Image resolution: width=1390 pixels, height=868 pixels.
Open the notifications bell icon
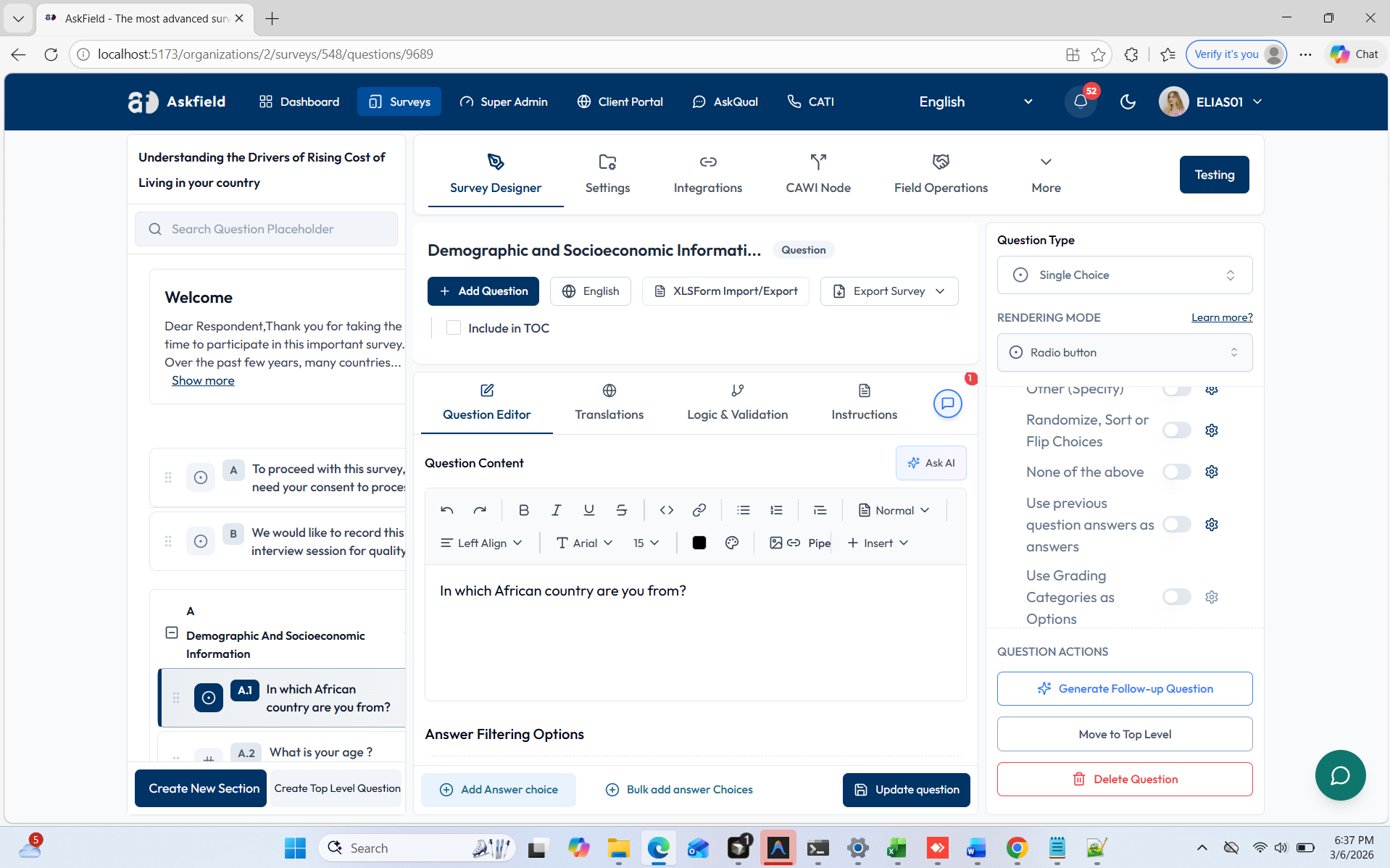(1080, 101)
